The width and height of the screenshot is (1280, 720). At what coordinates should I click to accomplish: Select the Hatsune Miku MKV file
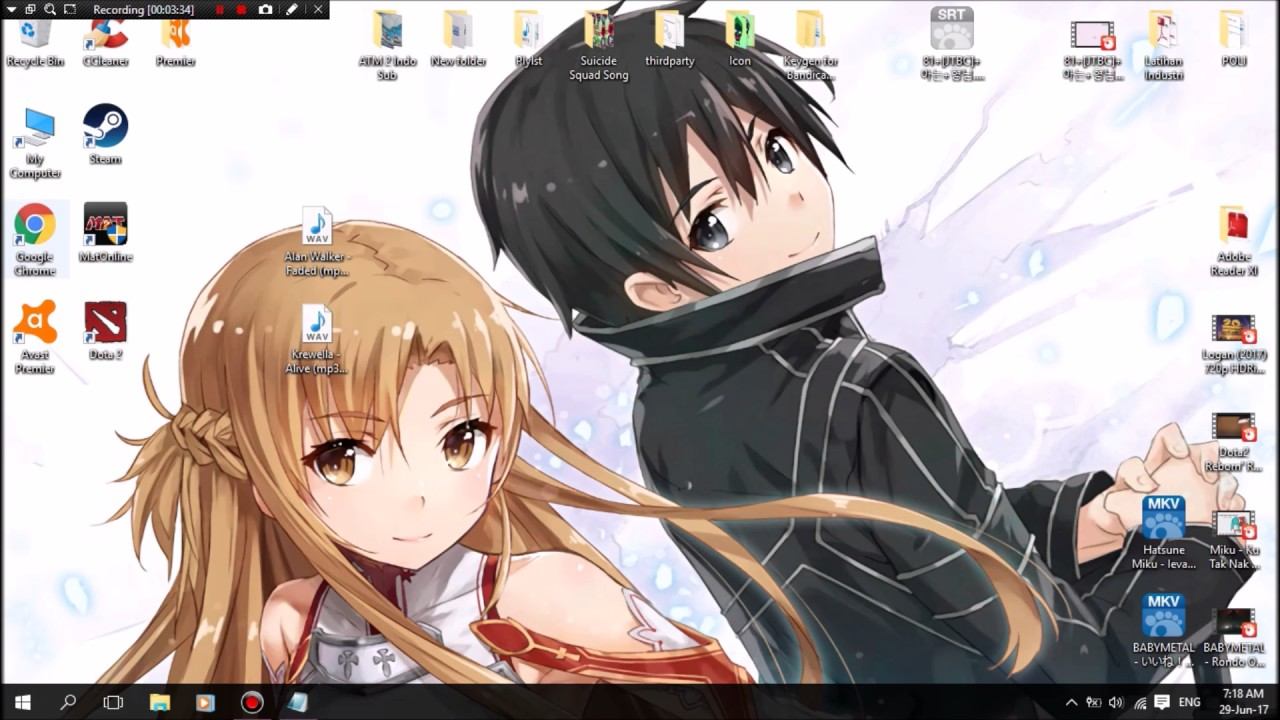pyautogui.click(x=1164, y=533)
